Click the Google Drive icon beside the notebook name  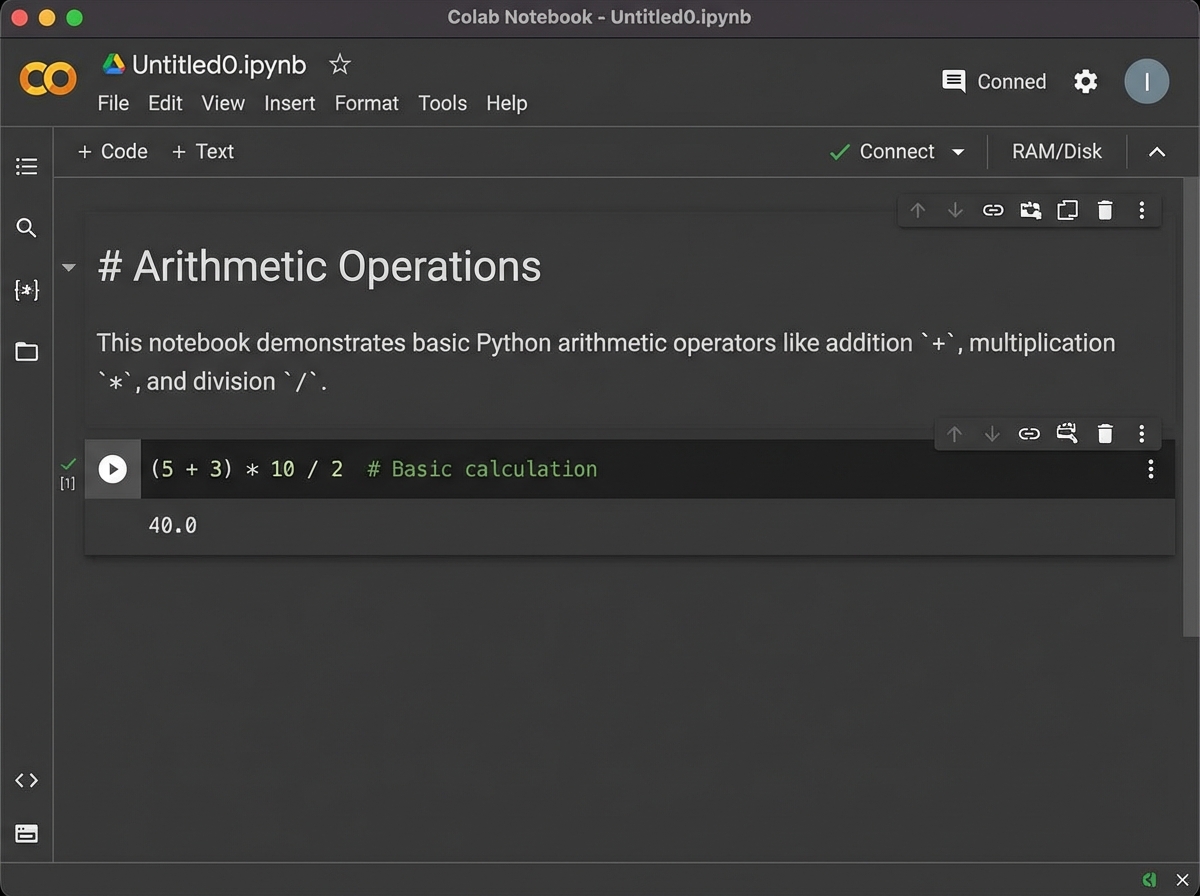[x=113, y=65]
